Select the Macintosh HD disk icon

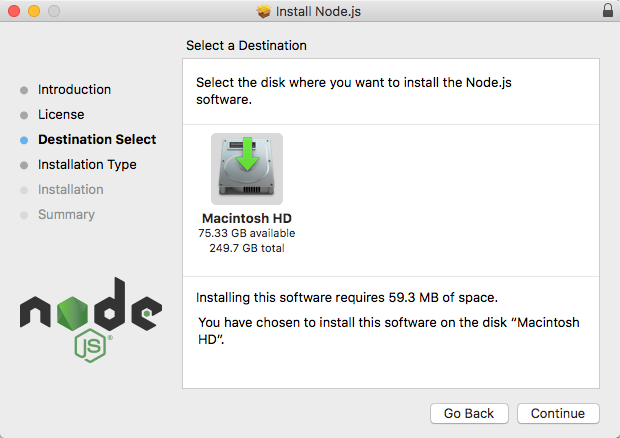(247, 169)
